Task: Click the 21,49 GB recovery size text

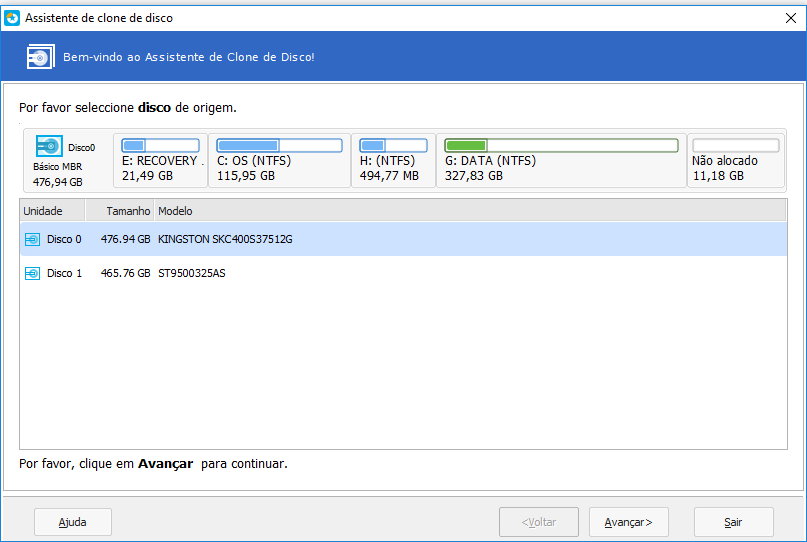Action: pyautogui.click(x=147, y=176)
